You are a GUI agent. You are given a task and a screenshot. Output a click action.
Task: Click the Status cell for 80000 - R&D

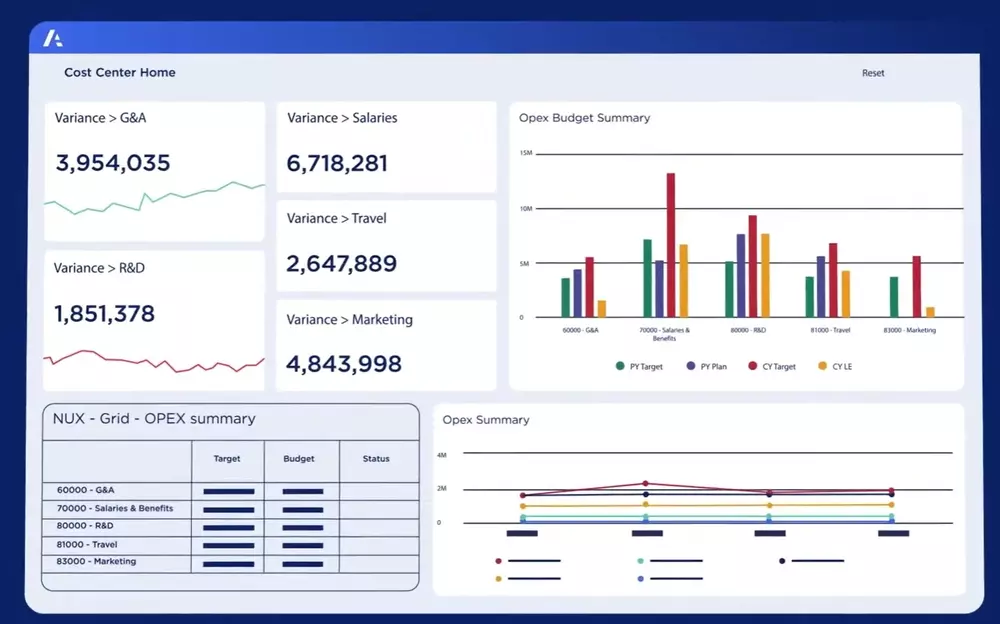pos(379,527)
